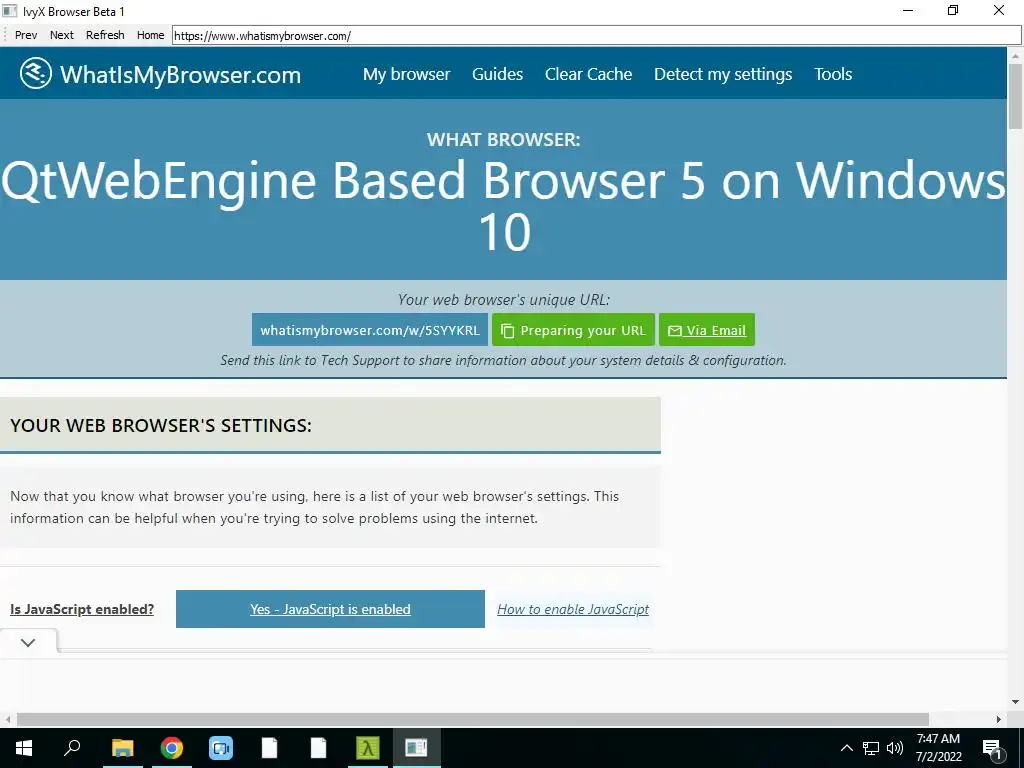Go forward with Next button
The image size is (1024, 768).
pos(61,35)
